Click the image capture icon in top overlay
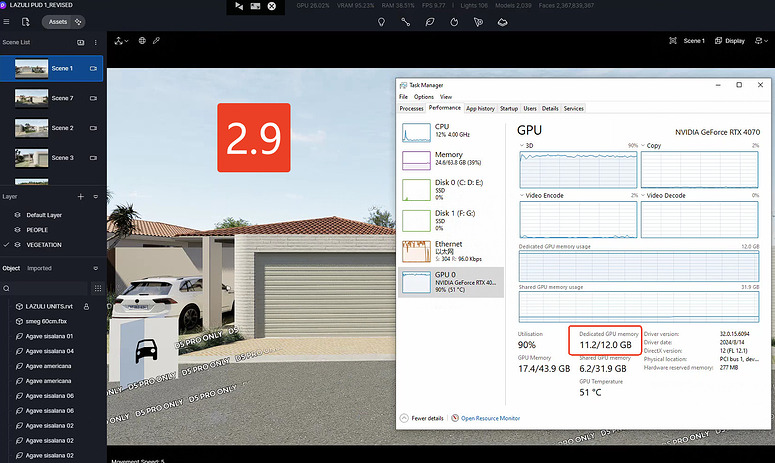This screenshot has width=775, height=463. pos(255,6)
